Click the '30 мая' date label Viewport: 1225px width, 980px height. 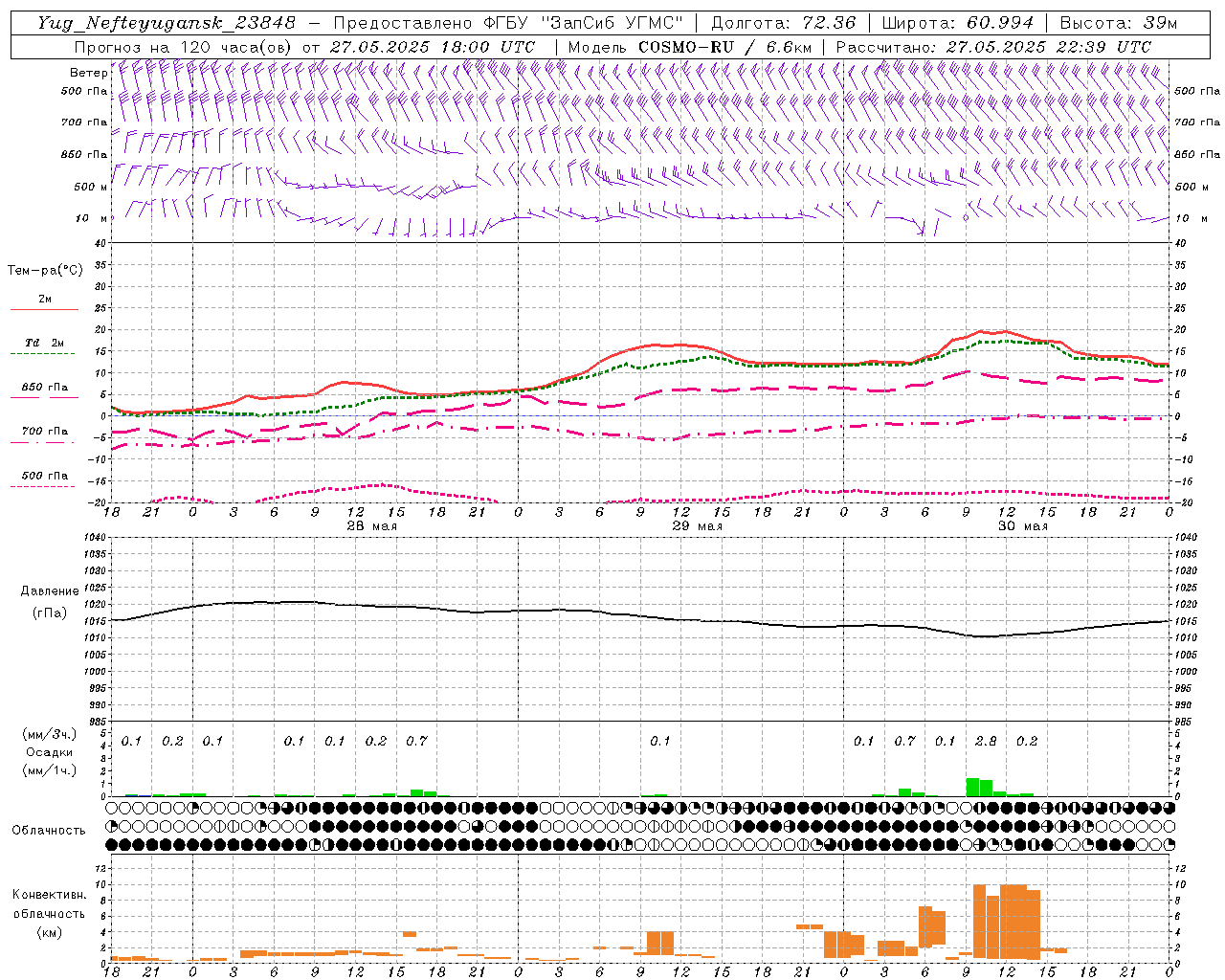coord(1022,526)
